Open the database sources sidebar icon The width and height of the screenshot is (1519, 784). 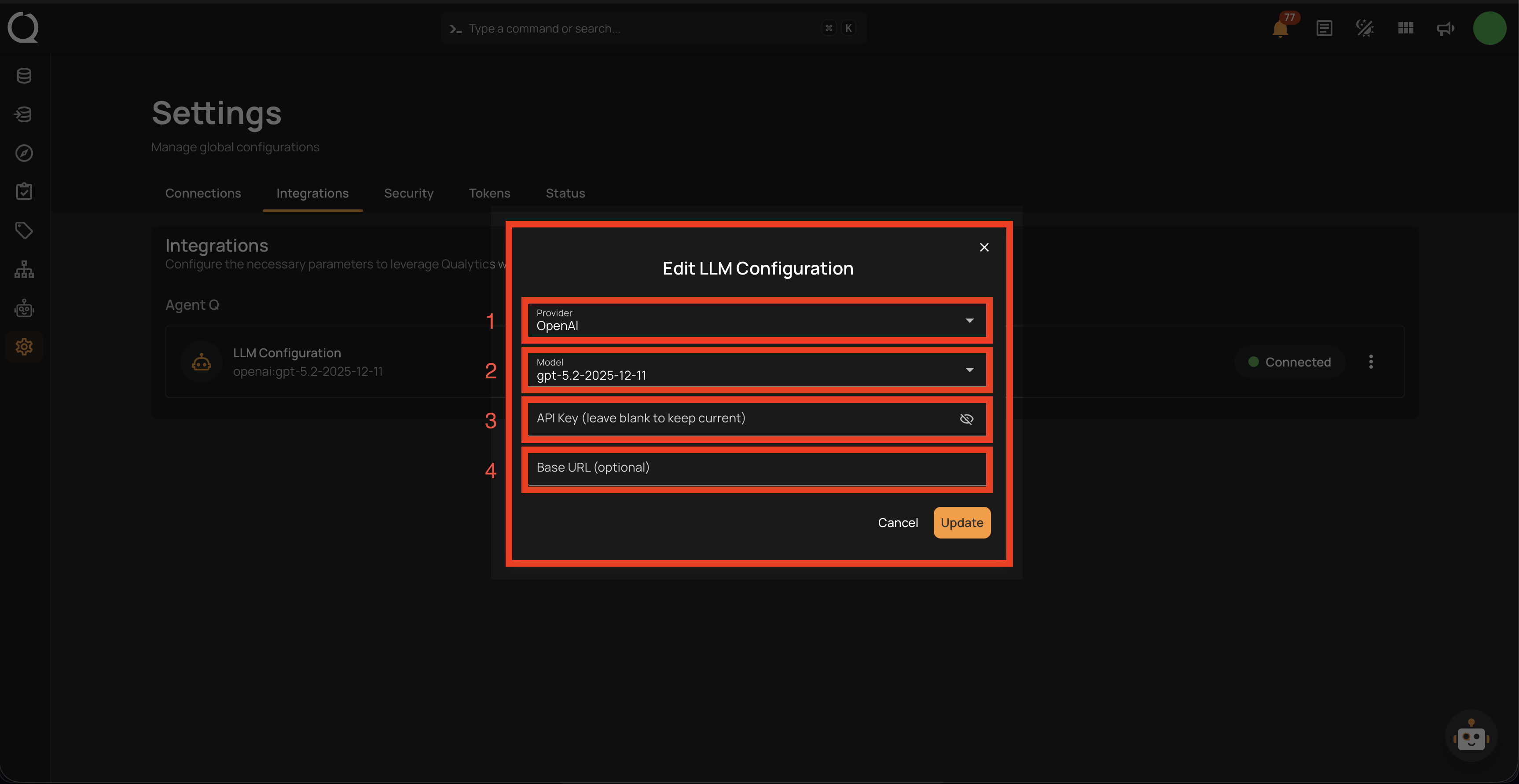(24, 76)
